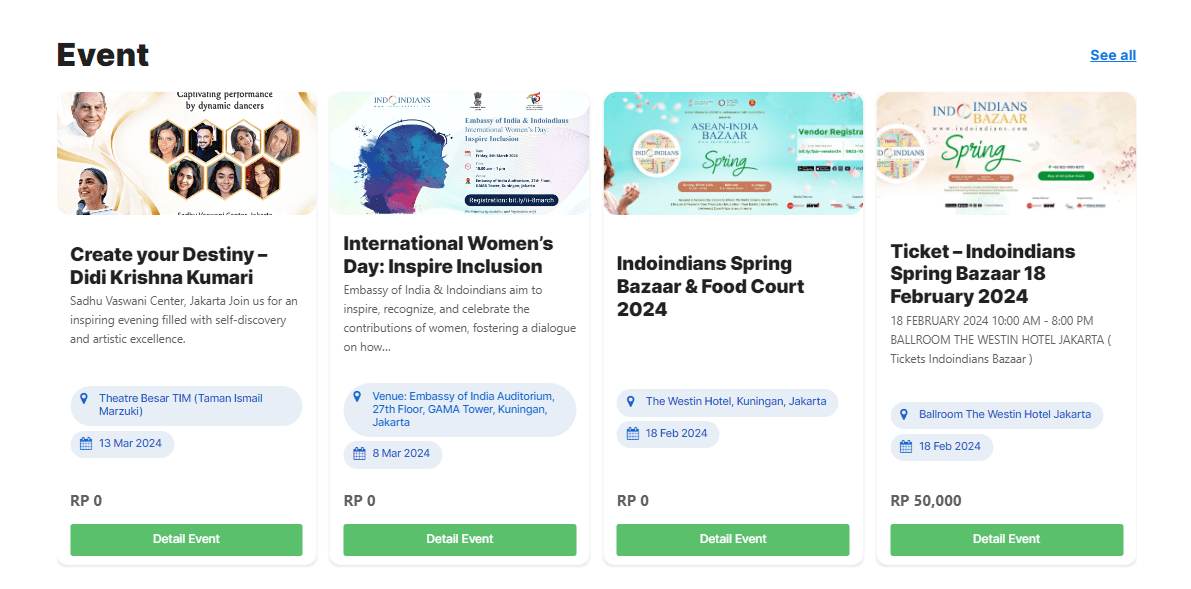Click location pin icon for Ballroom Westin Hotel
The image size is (1191, 589).
click(x=905, y=414)
